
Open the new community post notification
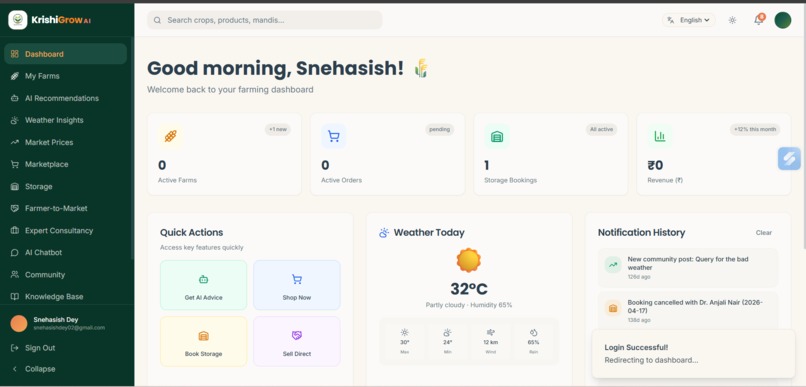pos(688,268)
